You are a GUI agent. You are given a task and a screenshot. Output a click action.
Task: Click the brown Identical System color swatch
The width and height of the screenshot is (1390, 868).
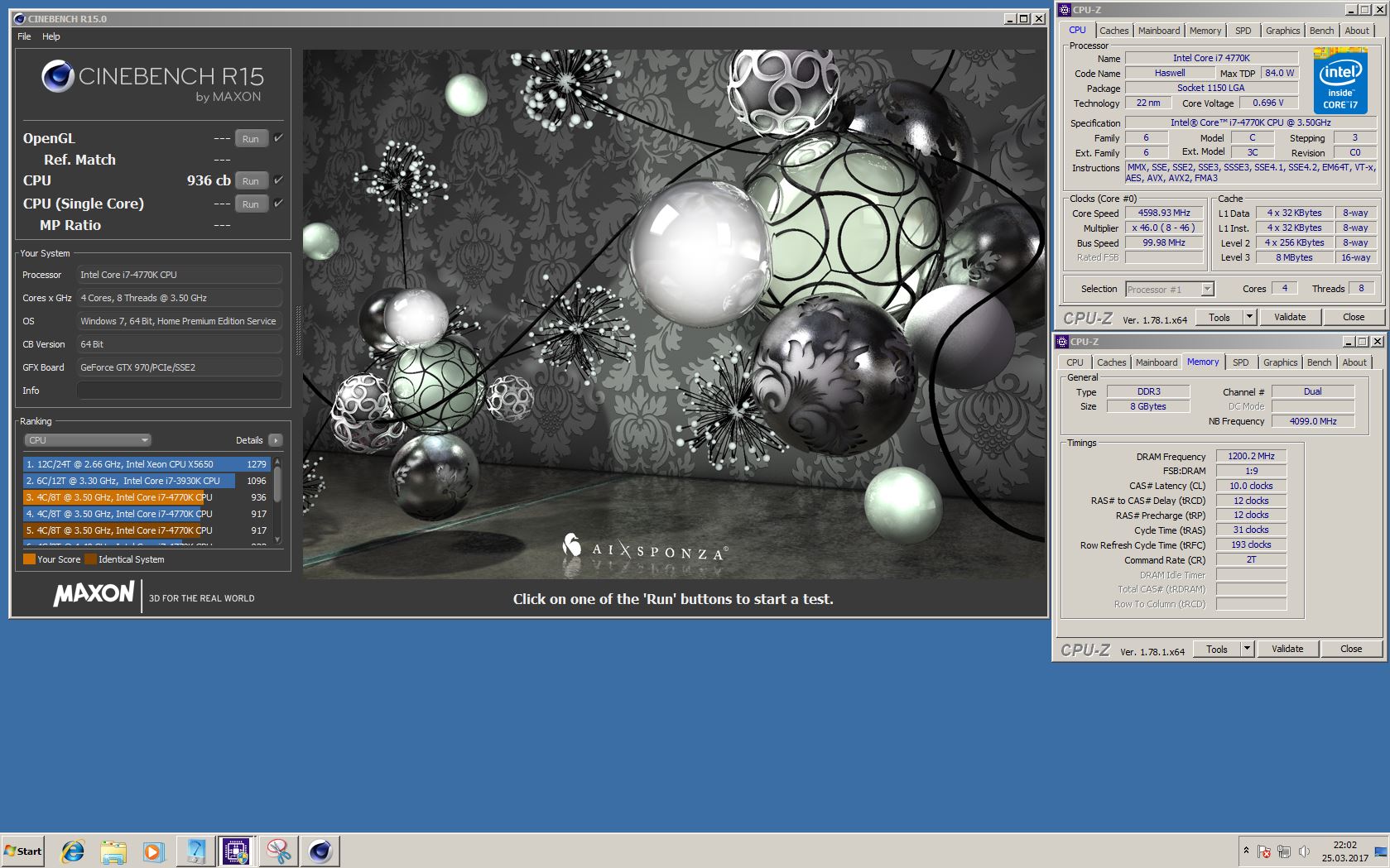[x=90, y=559]
